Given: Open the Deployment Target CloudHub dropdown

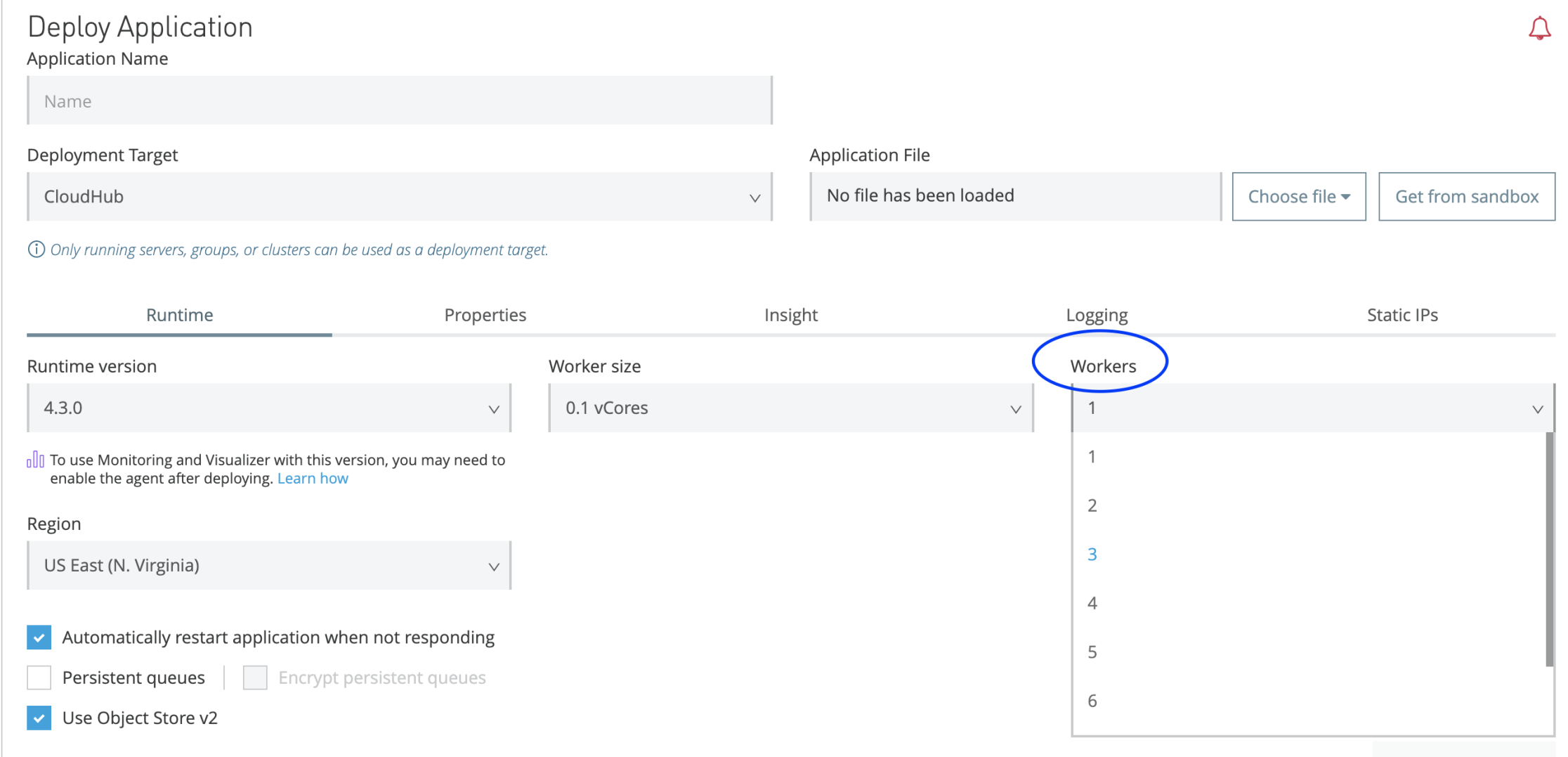Looking at the screenshot, I should (x=400, y=197).
